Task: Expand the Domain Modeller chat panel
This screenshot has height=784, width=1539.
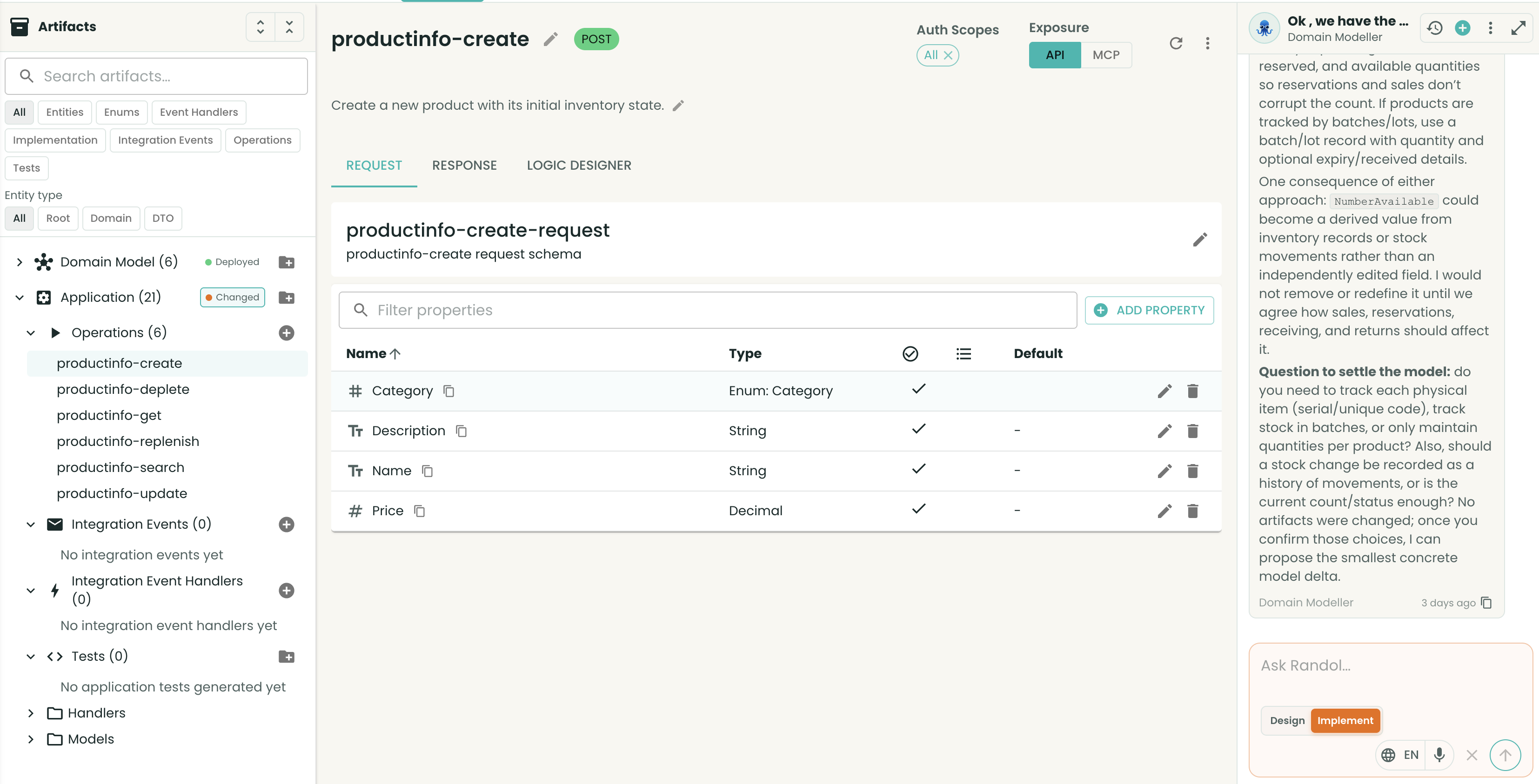Action: click(x=1518, y=27)
